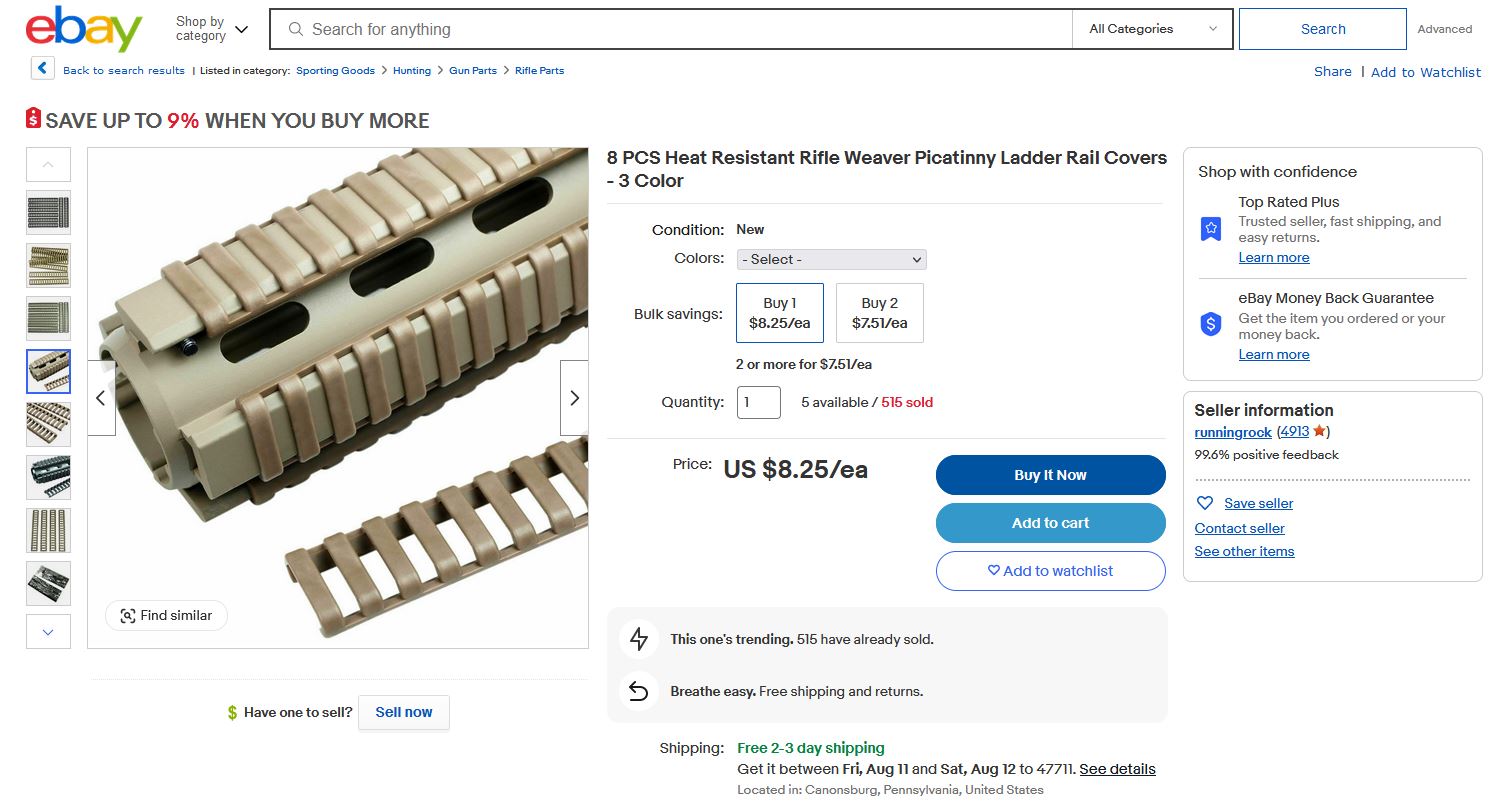The width and height of the screenshot is (1512, 810).
Task: Click the heart icon next to Save seller
Action: 1205,503
